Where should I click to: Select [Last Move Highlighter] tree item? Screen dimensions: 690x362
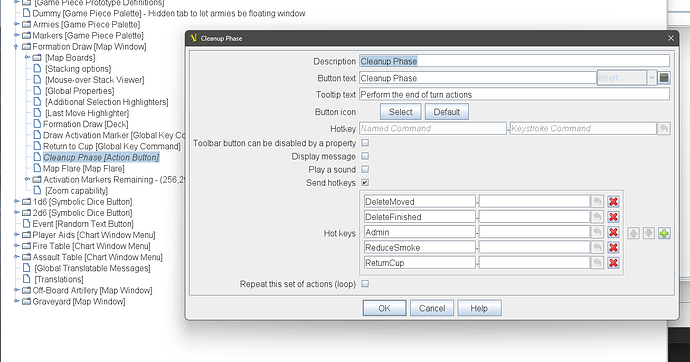click(87, 113)
